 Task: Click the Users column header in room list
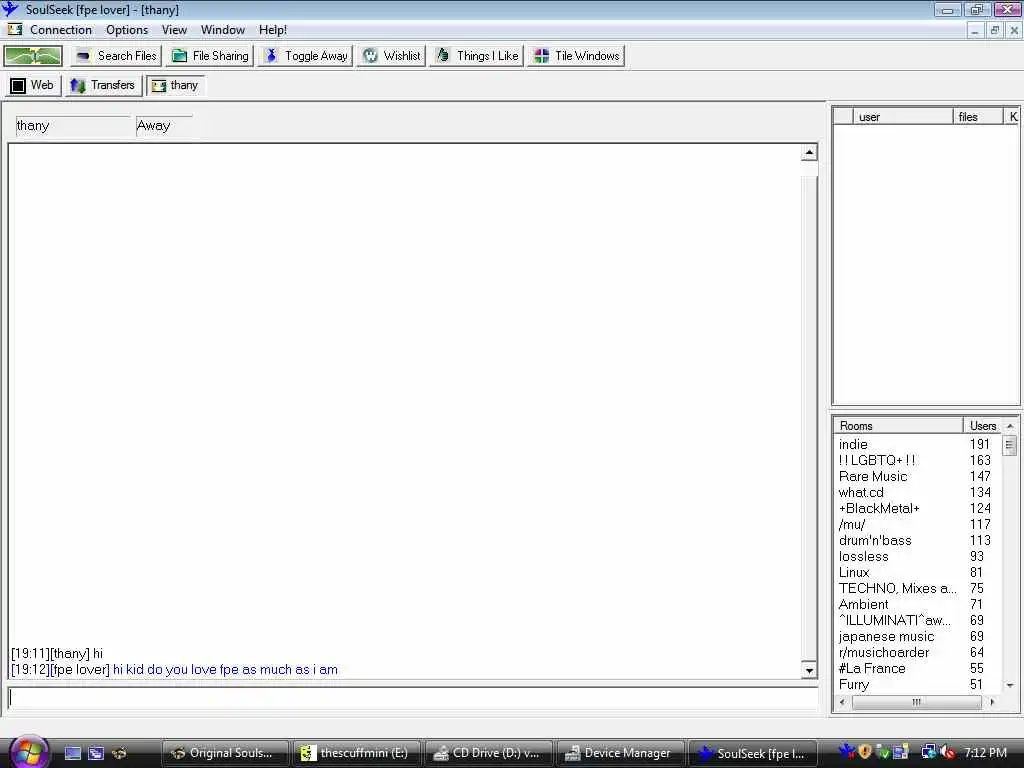[x=983, y=426]
